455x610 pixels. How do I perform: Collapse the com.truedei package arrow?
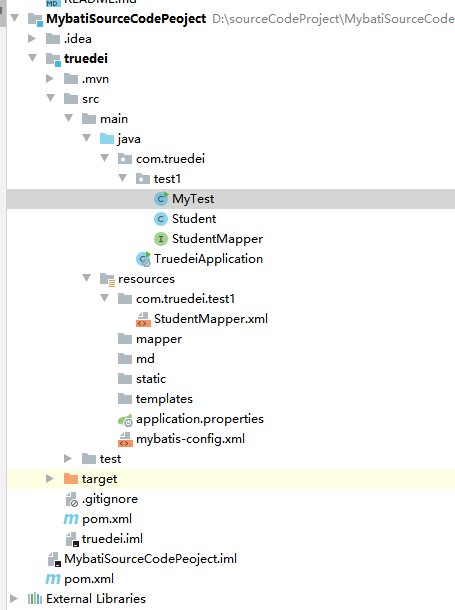(x=105, y=158)
